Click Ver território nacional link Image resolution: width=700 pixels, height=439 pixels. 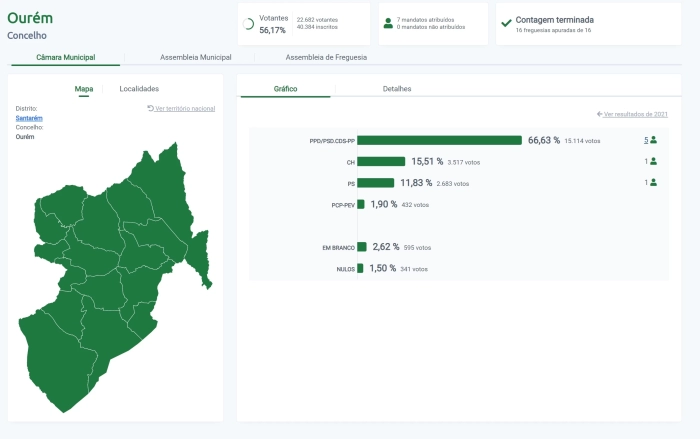[x=185, y=108]
